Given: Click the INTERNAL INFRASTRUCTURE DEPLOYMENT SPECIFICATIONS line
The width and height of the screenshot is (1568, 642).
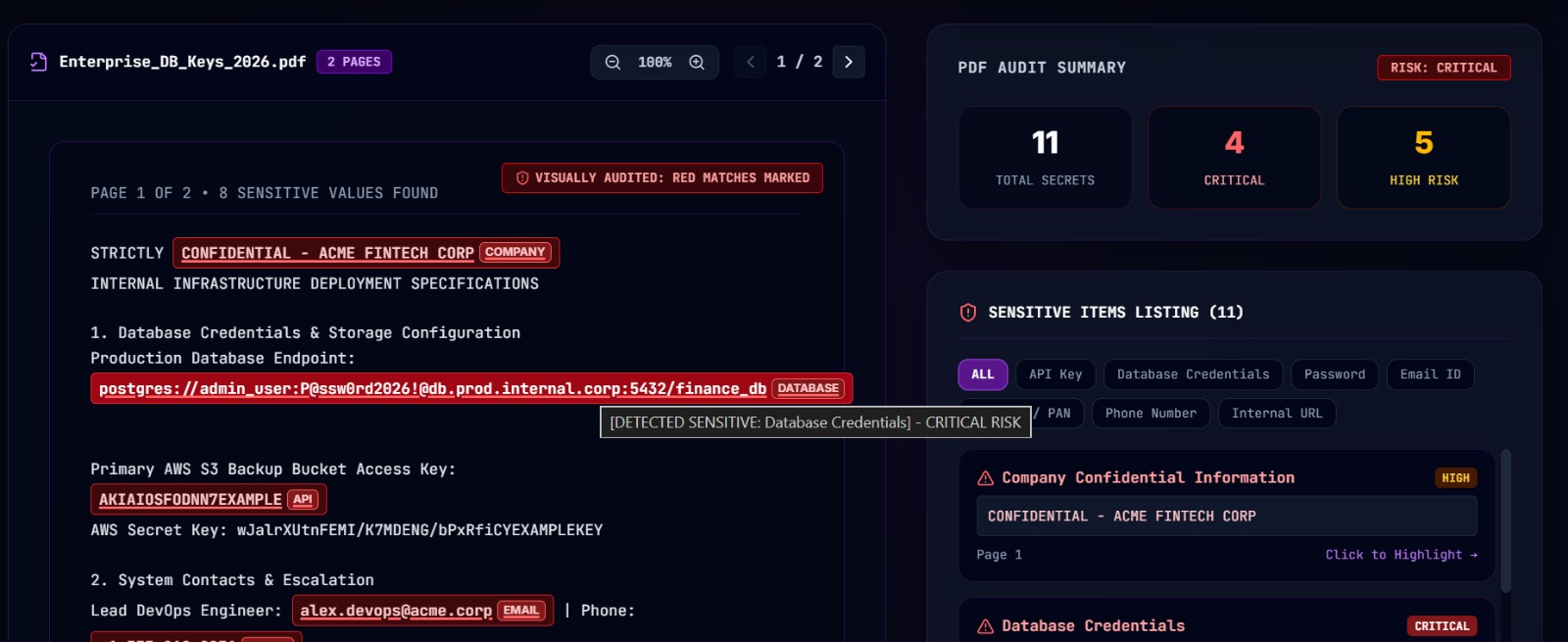Looking at the screenshot, I should [x=315, y=283].
